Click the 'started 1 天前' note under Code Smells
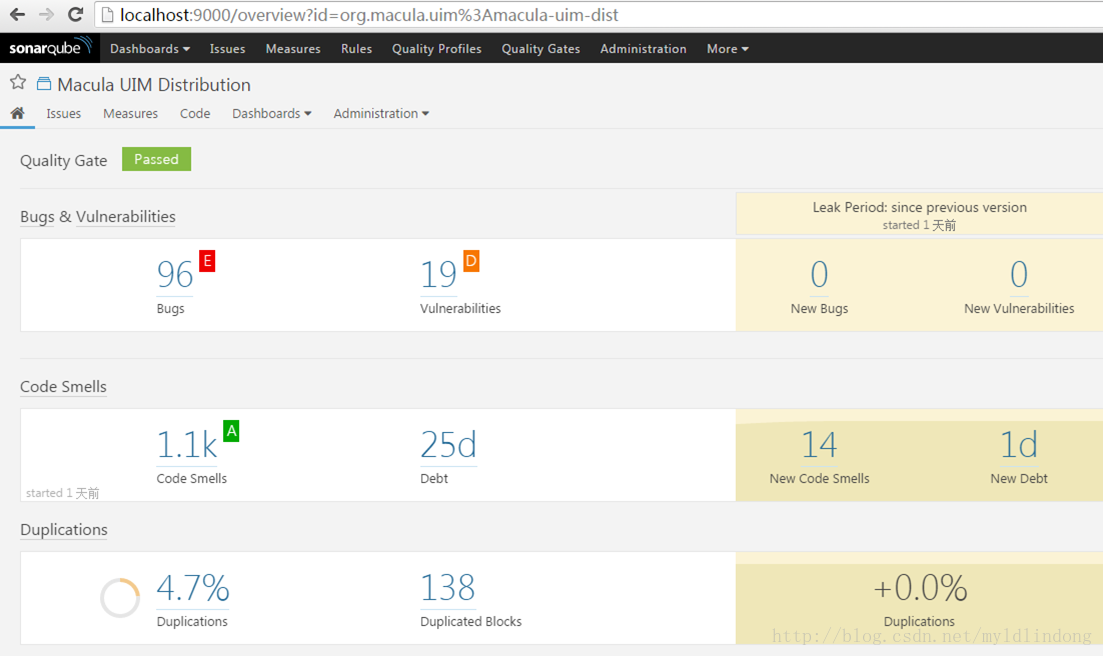Screen dimensions: 1103x656 [x=63, y=493]
